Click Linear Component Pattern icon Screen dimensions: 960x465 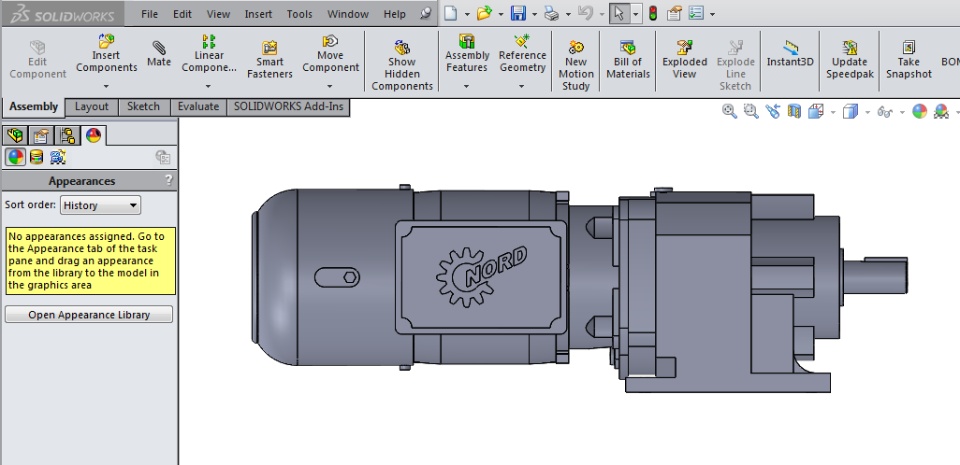[209, 42]
